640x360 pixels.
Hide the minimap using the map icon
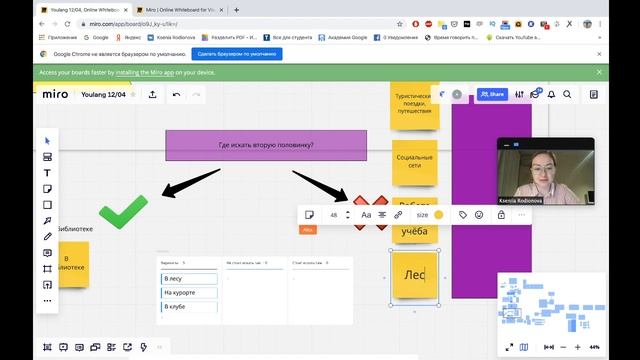pyautogui.click(x=524, y=347)
